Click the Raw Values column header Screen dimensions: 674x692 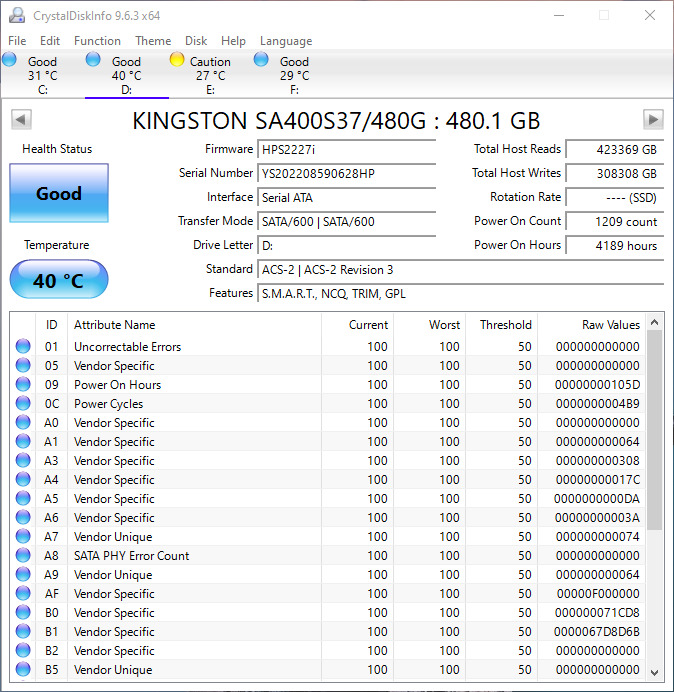click(x=610, y=325)
